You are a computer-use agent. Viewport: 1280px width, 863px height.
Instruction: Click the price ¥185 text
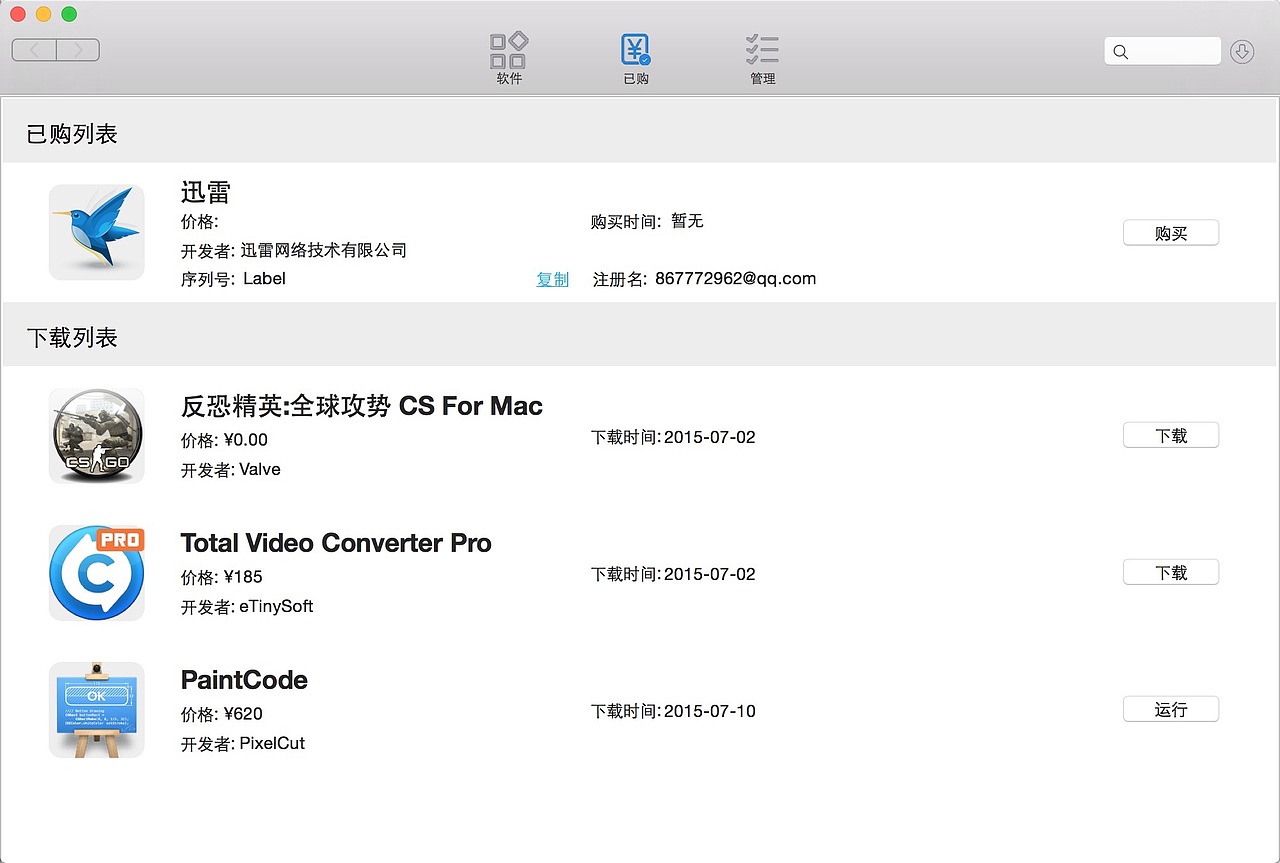243,577
